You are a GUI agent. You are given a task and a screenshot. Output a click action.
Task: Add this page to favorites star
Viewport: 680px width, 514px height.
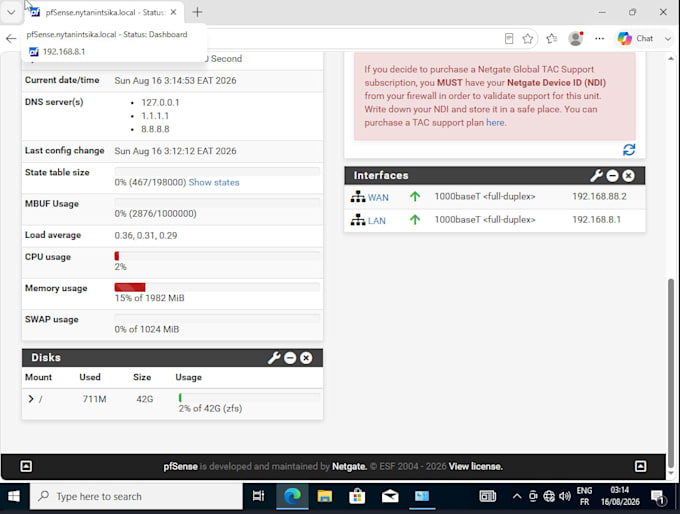pos(527,39)
